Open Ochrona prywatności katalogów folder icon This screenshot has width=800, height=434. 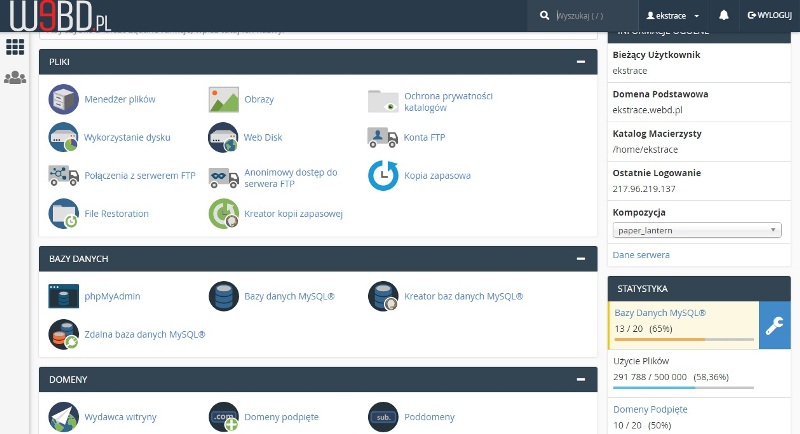tap(383, 101)
